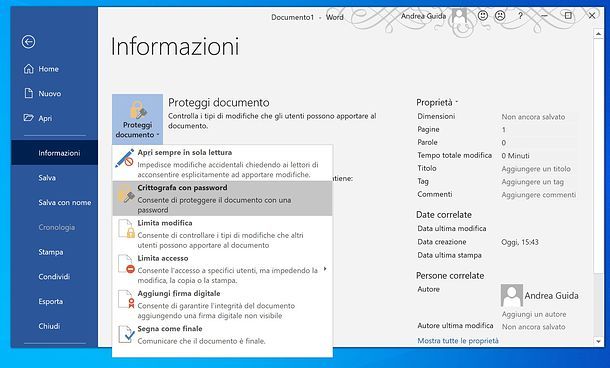
Task: Click the Nuovo blank page icon
Action: pyautogui.click(x=29, y=93)
